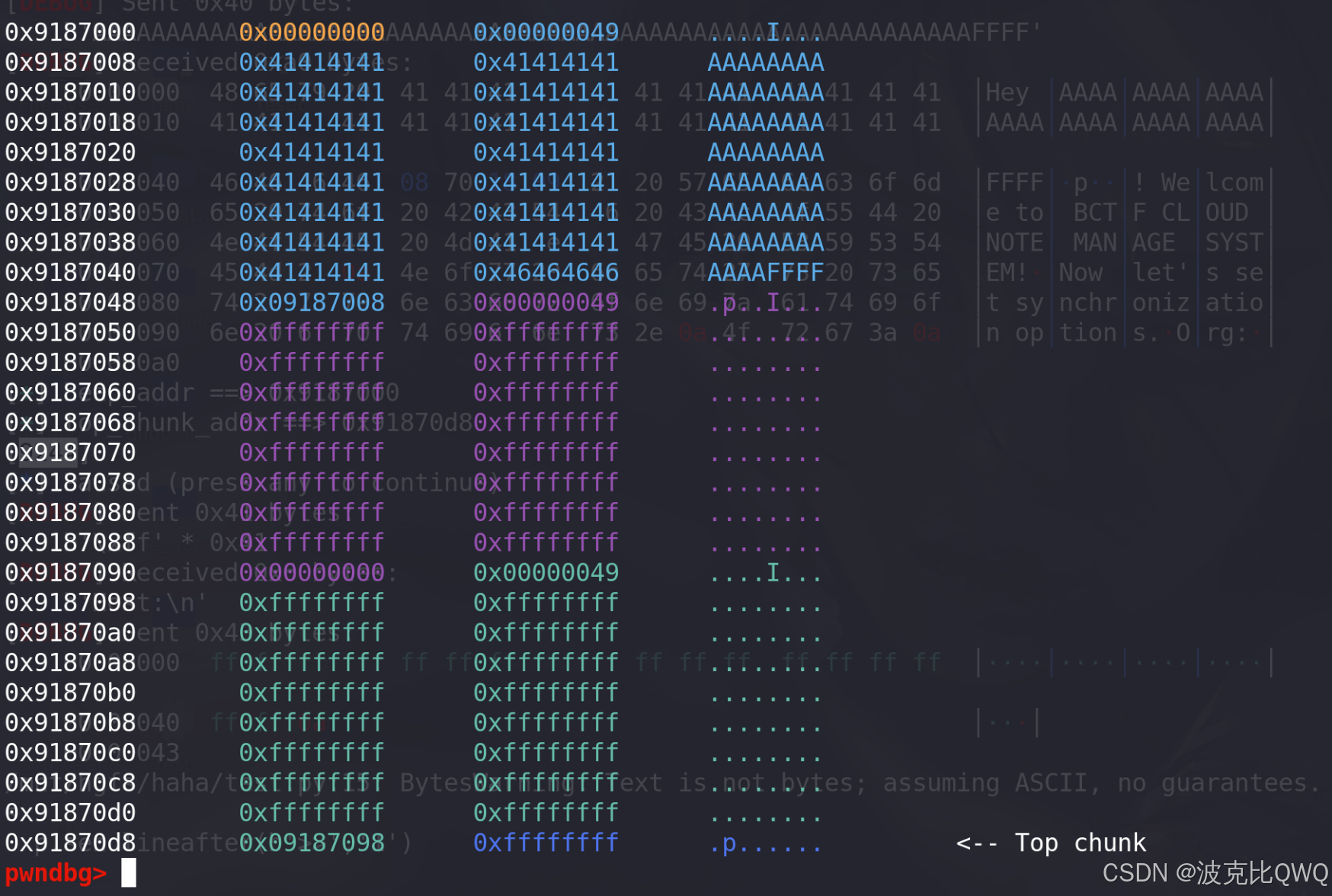Select address 0x9187090
Screen dimensions: 1332x896
[70, 572]
